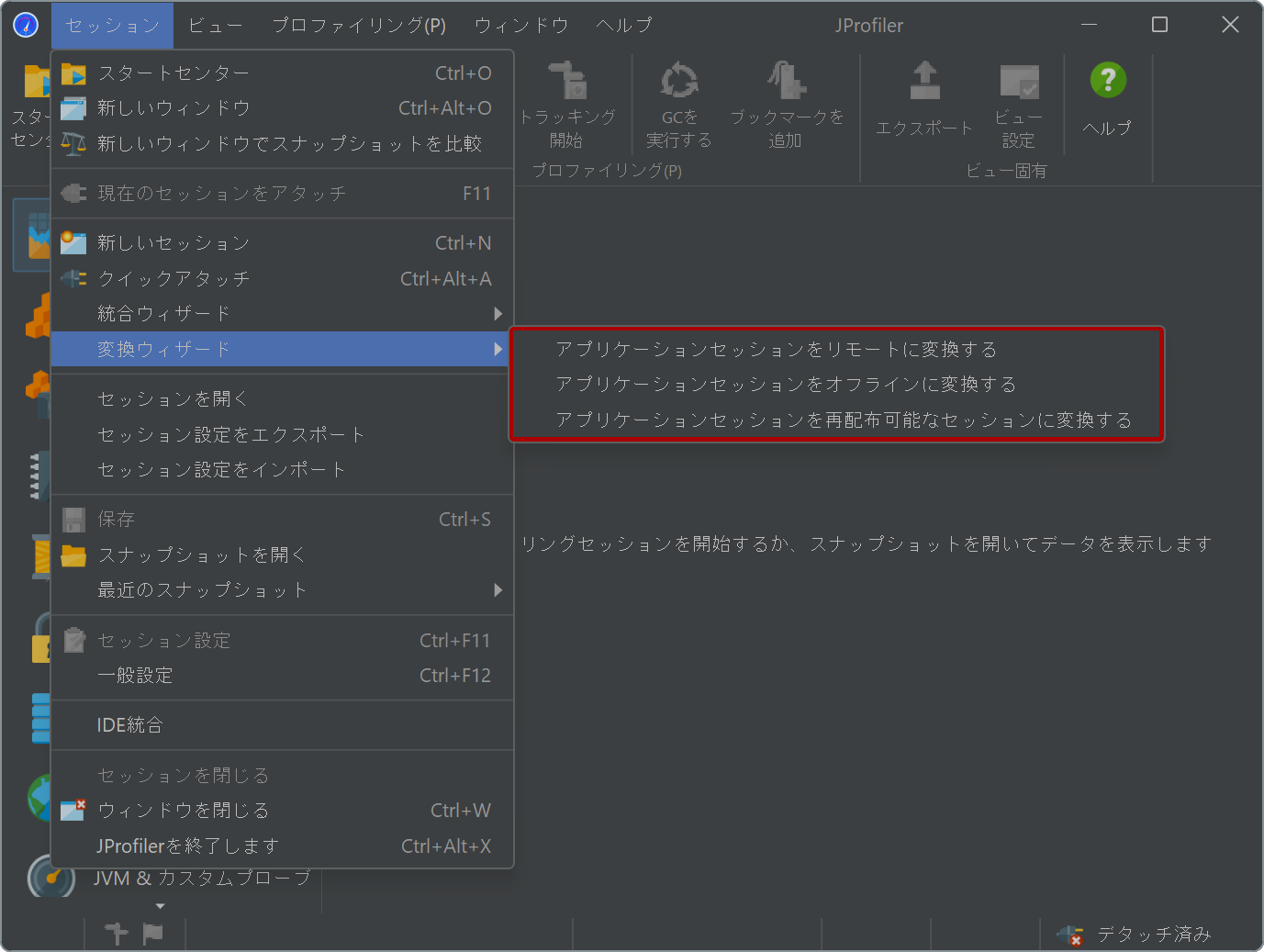Open the プロファイリング(P) menu
1264x952 pixels.
tap(359, 26)
